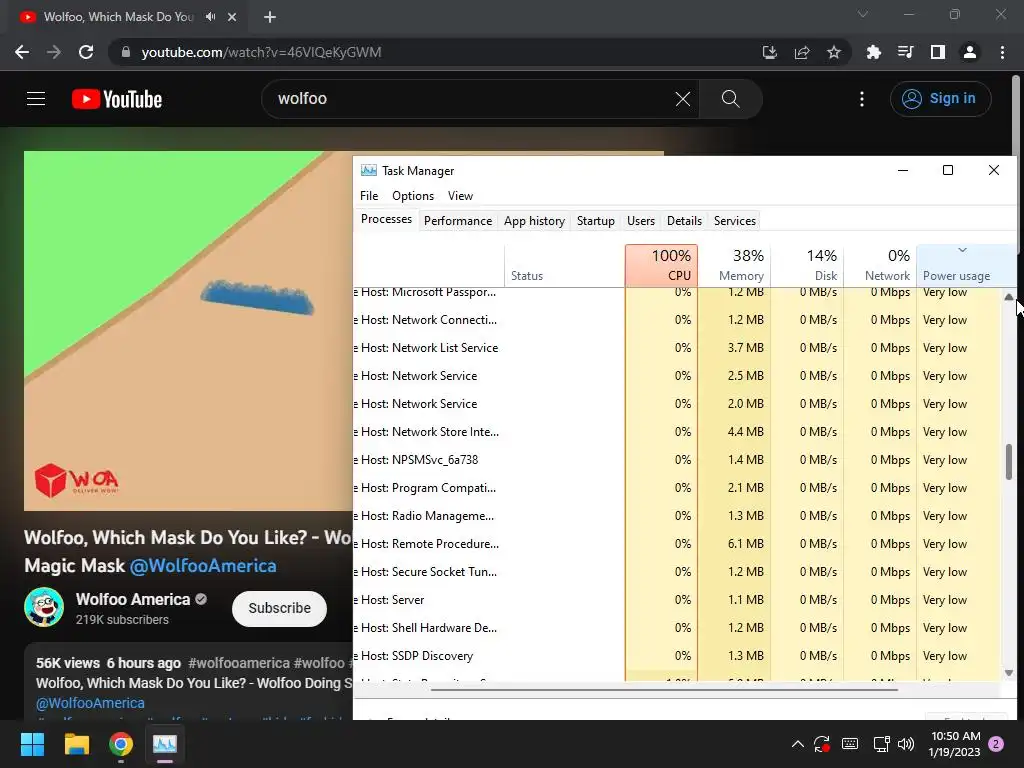Switch to the Performance tab
1024x768 pixels.
coord(458,221)
